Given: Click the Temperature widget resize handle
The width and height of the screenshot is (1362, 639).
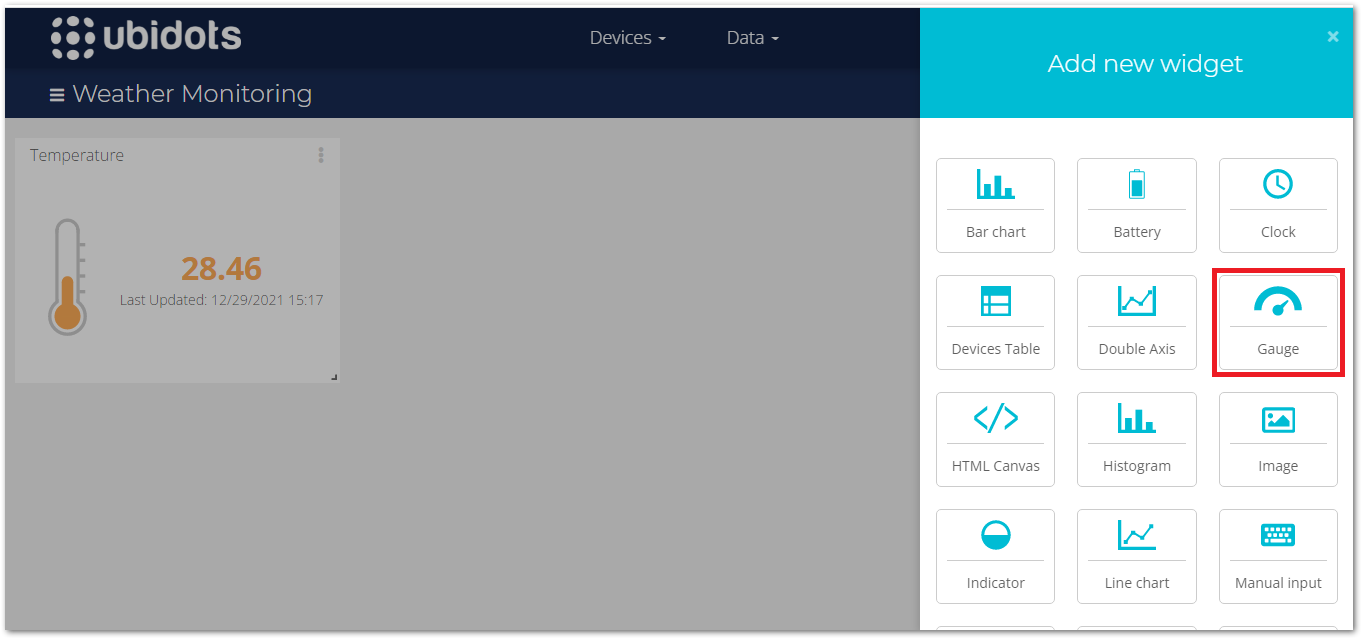Looking at the screenshot, I should (x=334, y=377).
